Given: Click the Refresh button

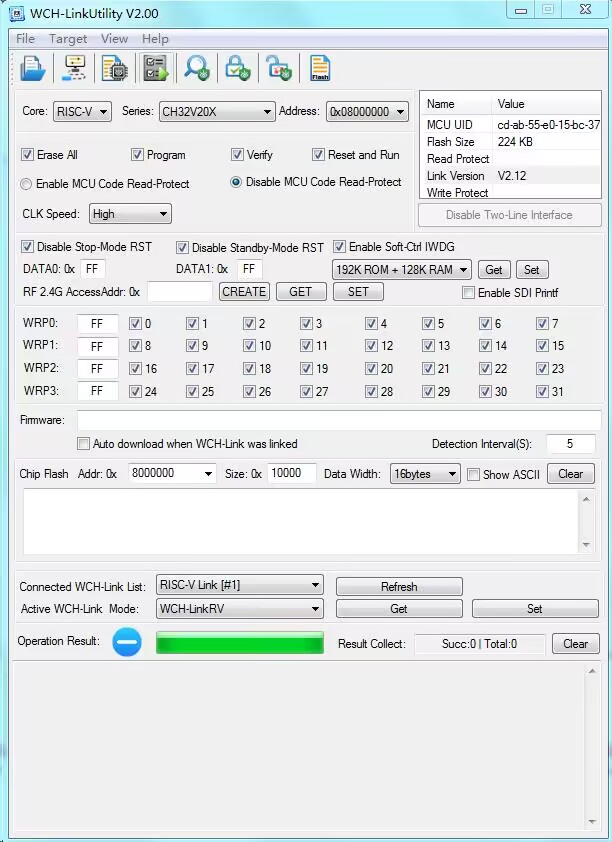Looking at the screenshot, I should tap(399, 586).
